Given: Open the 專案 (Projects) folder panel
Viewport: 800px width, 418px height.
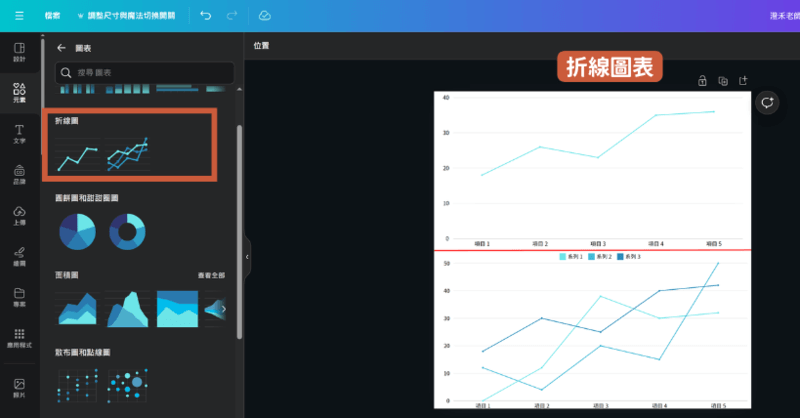Looking at the screenshot, I should click(19, 298).
